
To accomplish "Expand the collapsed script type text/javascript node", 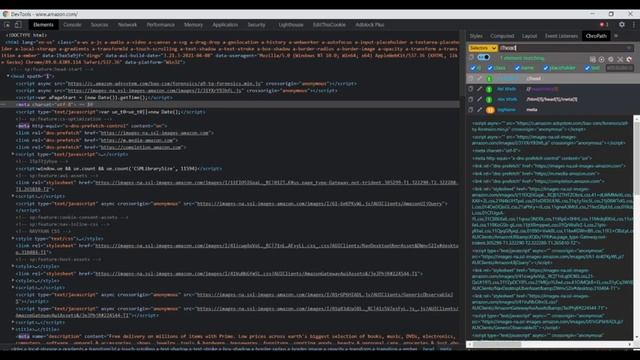I will tap(13, 154).
